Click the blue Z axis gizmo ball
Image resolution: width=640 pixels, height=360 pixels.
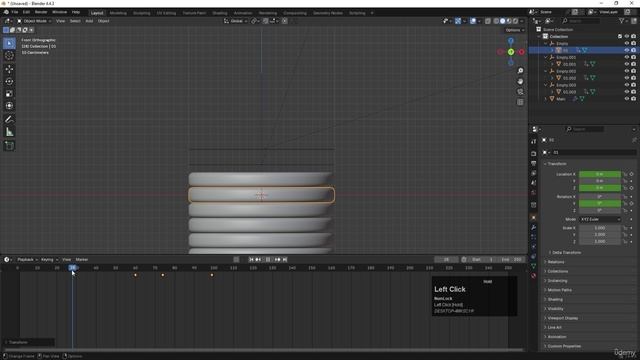click(511, 41)
